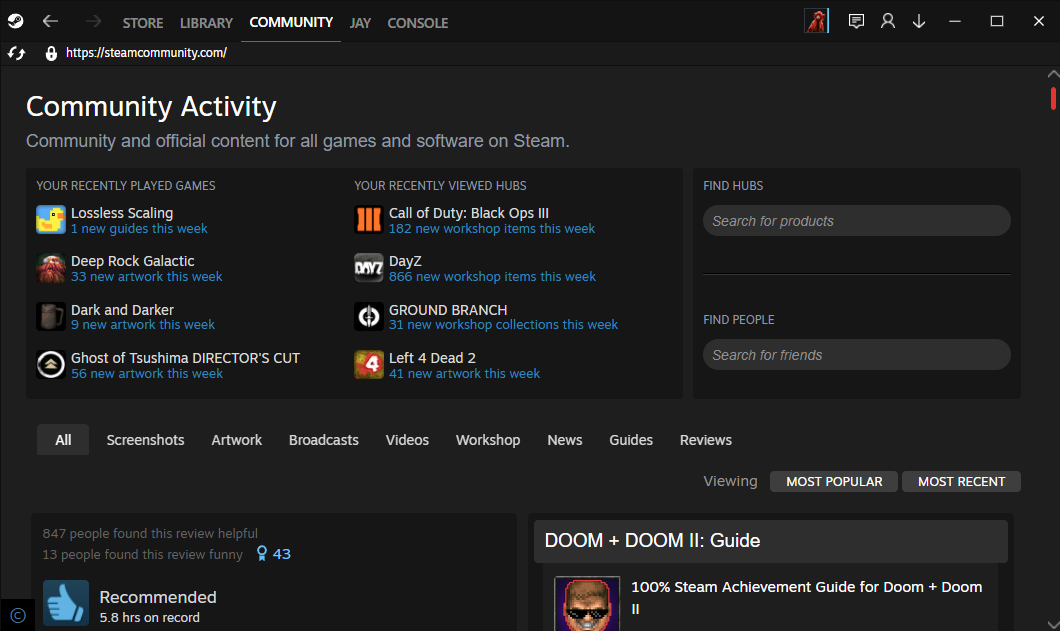Viewport: 1060px width, 631px height.
Task: Click the Left 4 Dead 2 icon
Action: pos(368,365)
